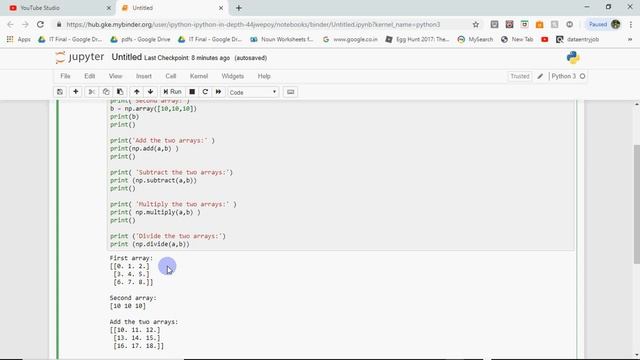Move selected cell up arrow
The image size is (640, 360).
(137, 92)
